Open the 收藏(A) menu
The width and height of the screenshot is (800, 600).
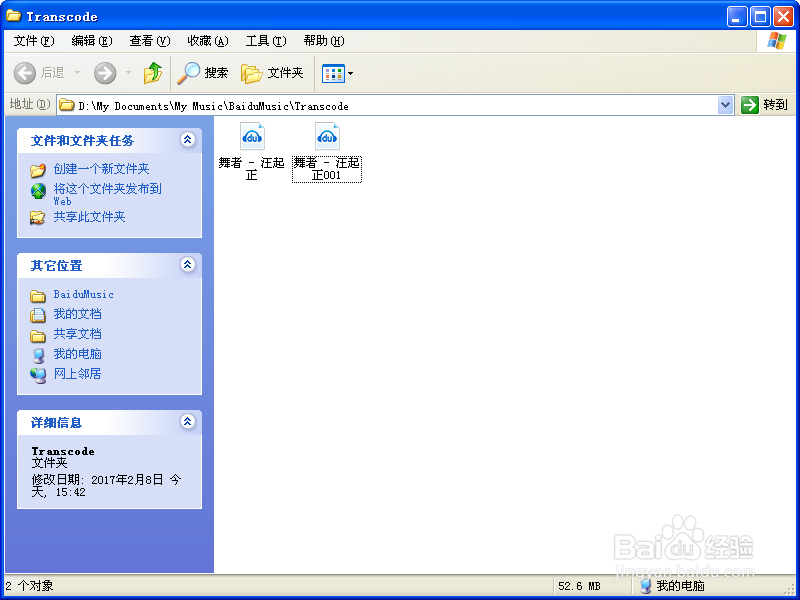tap(208, 41)
